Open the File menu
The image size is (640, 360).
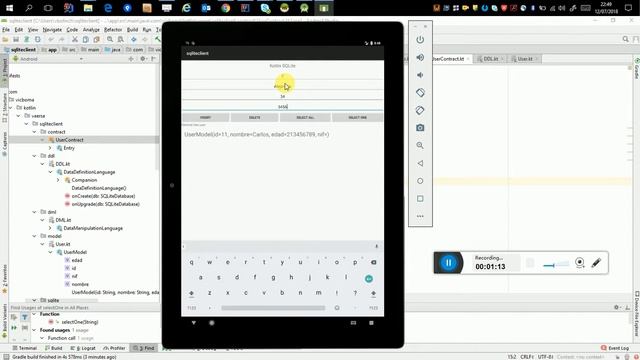point(6,29)
